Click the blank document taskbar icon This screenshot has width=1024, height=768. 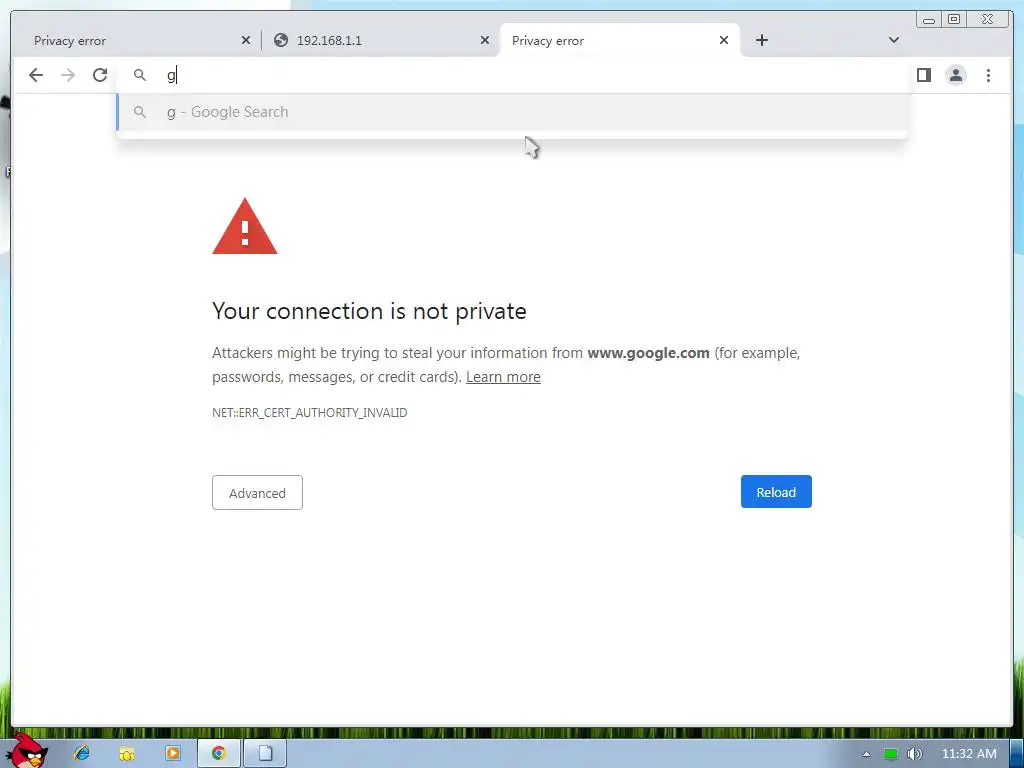point(265,754)
